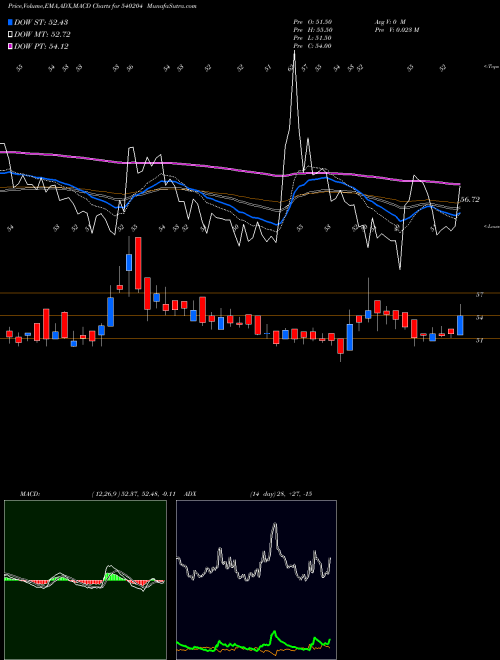500x660 pixels.
Task: Click the last blue candlestick on the right
Action: tap(460, 325)
